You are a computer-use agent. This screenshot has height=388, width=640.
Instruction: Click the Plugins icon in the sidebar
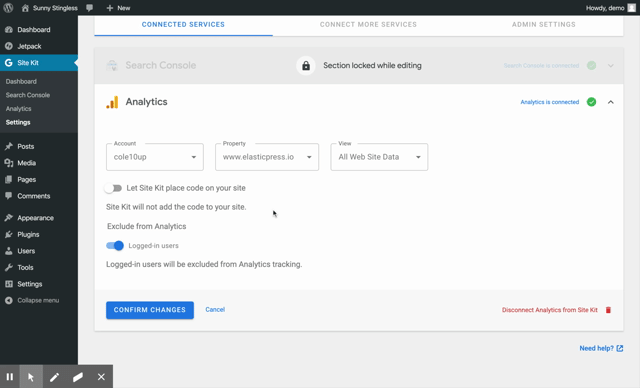(x=9, y=235)
